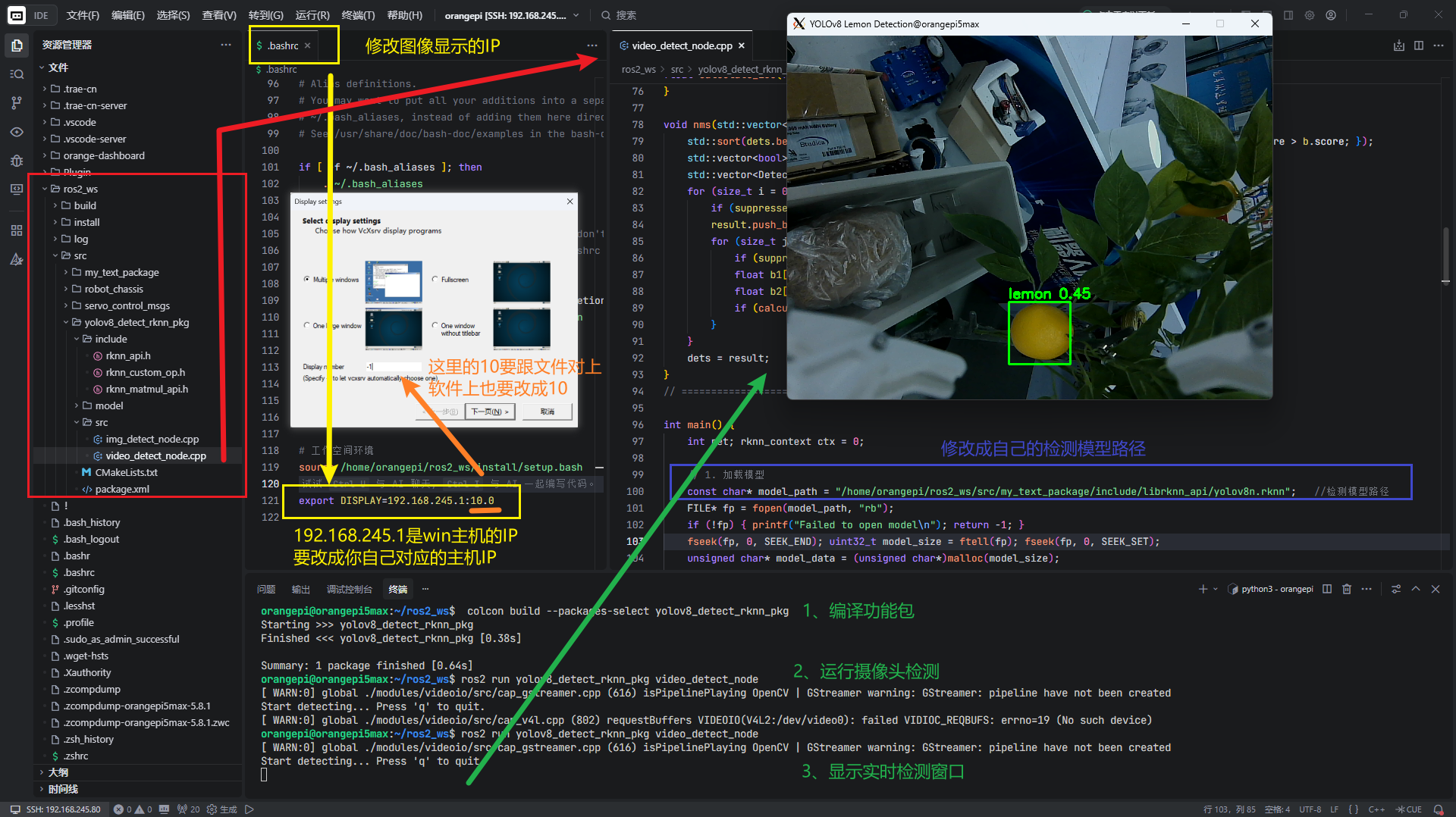The height and width of the screenshot is (817, 1456).
Task: Open the search view in activity bar
Action: click(x=17, y=74)
